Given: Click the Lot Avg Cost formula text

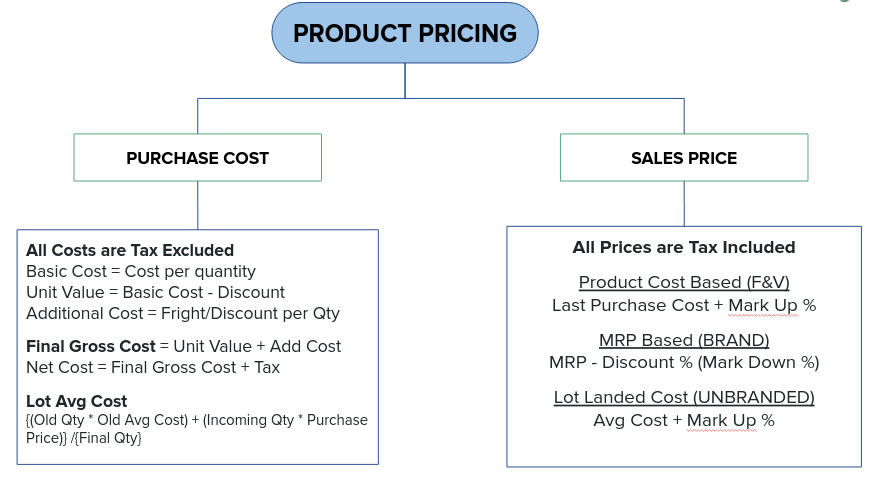Looking at the screenshot, I should pyautogui.click(x=197, y=429).
